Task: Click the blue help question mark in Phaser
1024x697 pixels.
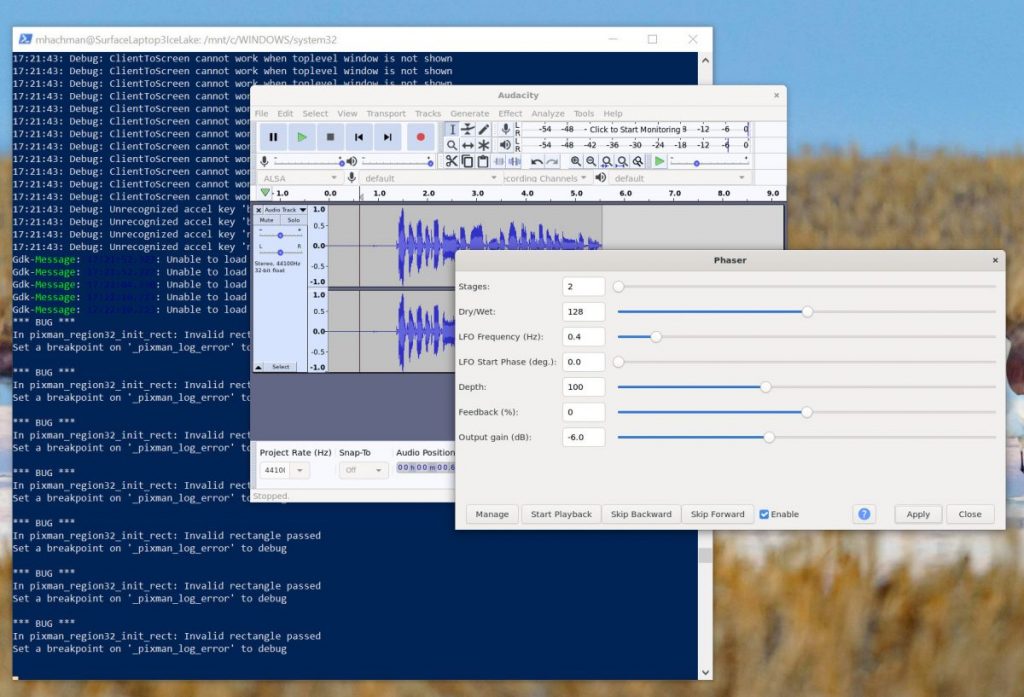Action: (864, 514)
